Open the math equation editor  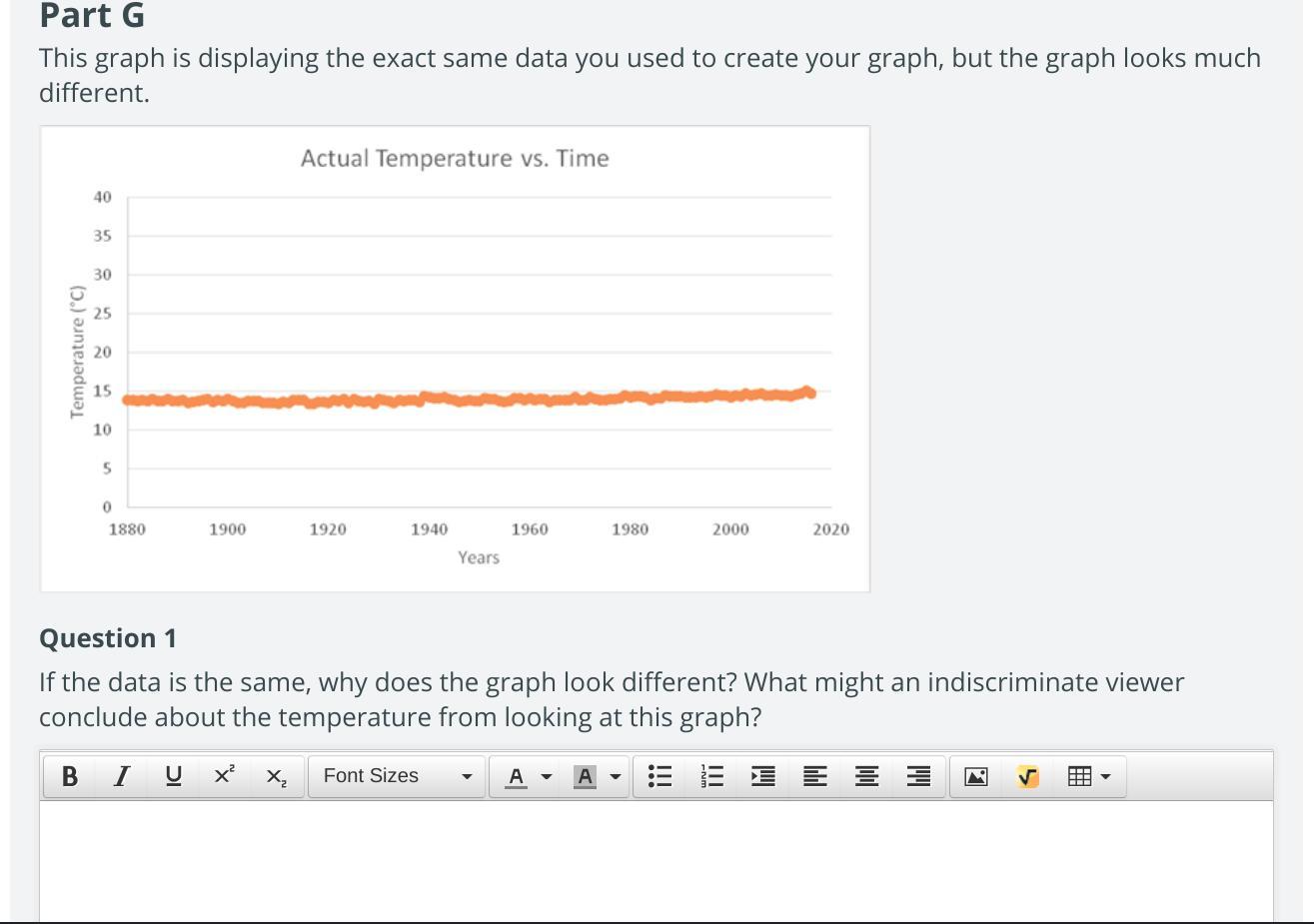(x=1027, y=776)
